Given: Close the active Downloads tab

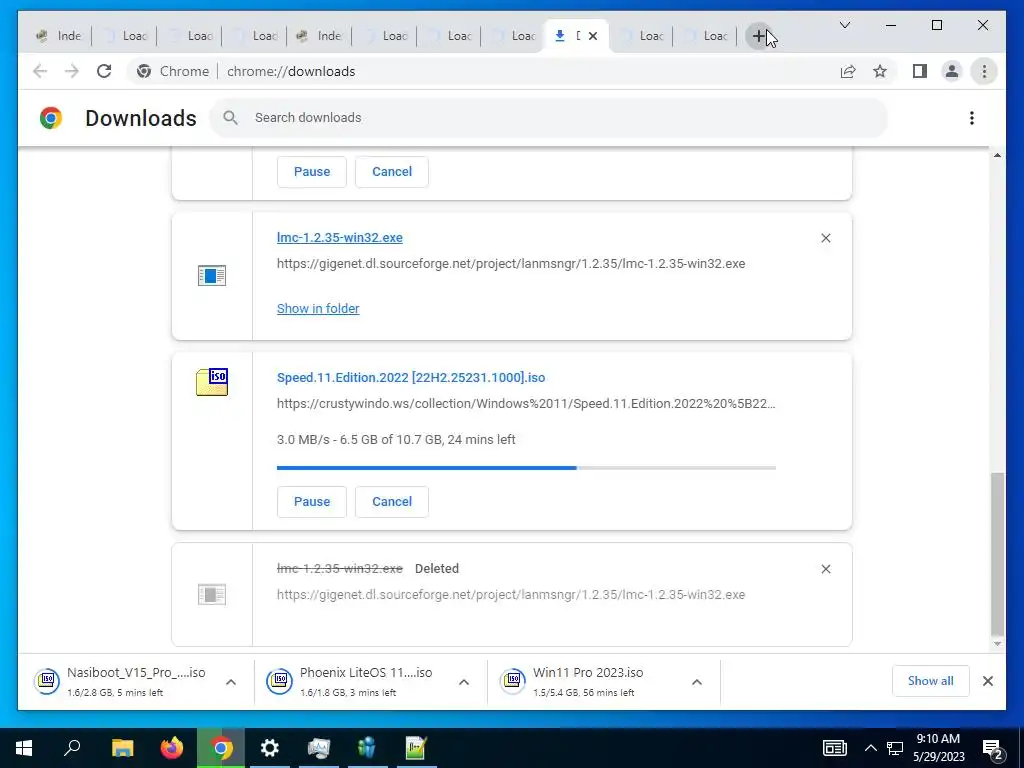Looking at the screenshot, I should (593, 36).
